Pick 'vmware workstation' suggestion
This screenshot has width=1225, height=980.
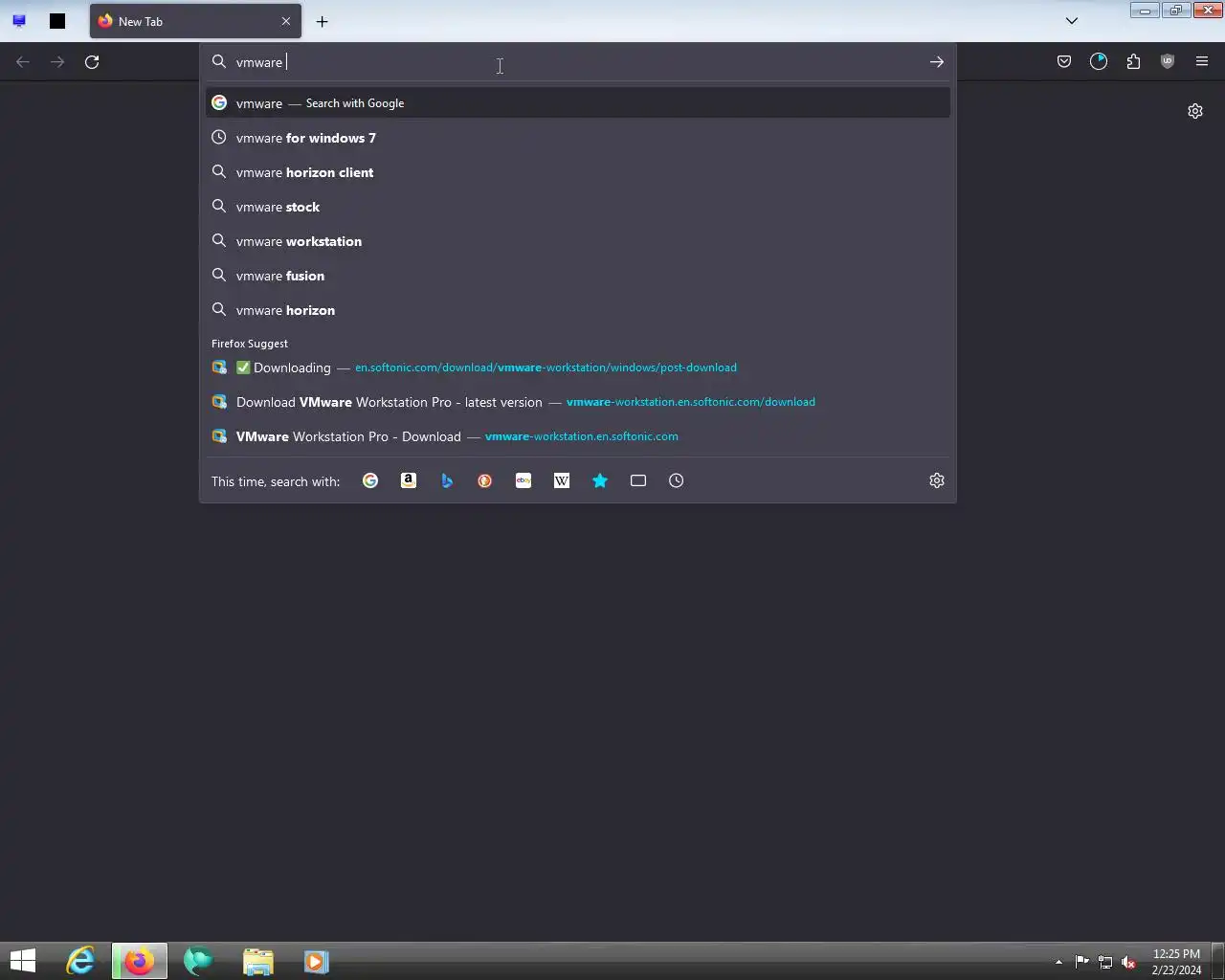point(578,241)
